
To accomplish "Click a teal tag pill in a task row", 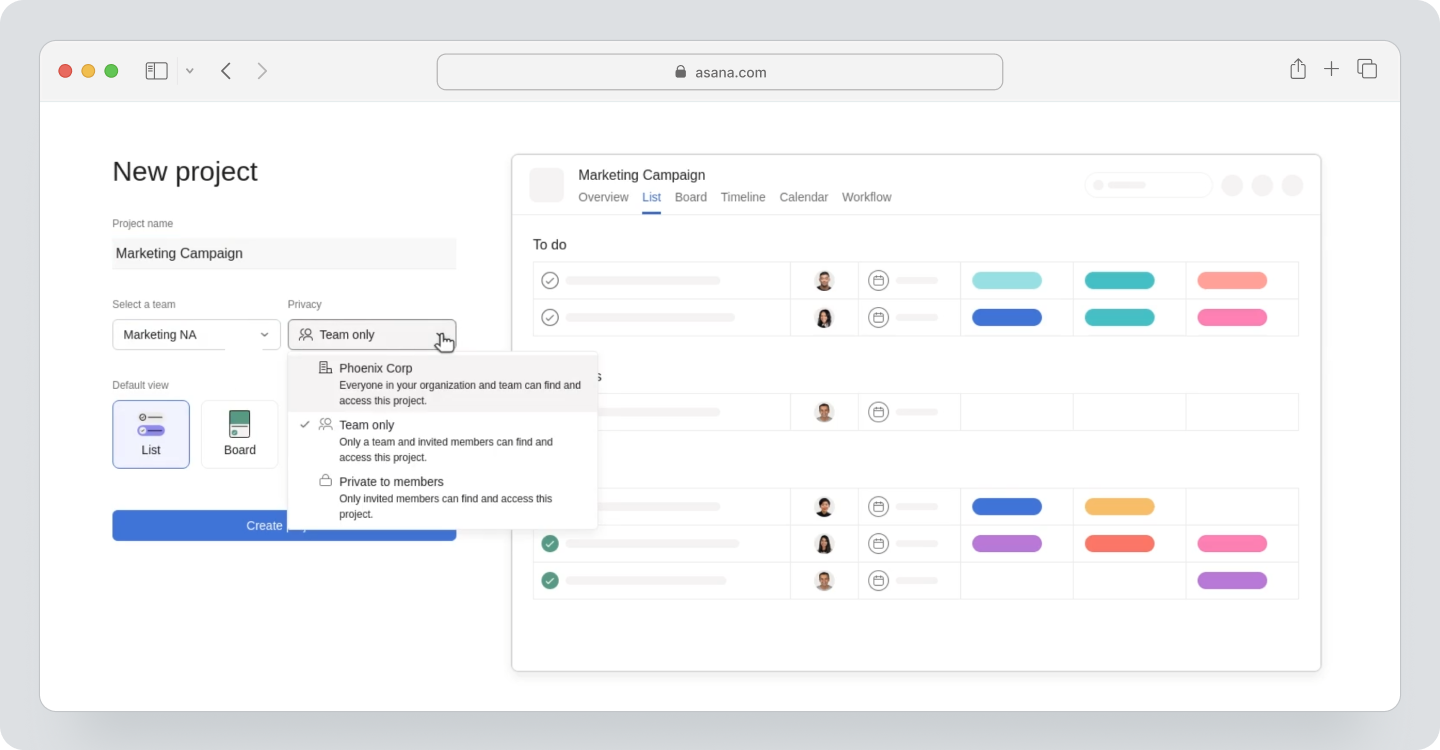I will pos(1118,280).
